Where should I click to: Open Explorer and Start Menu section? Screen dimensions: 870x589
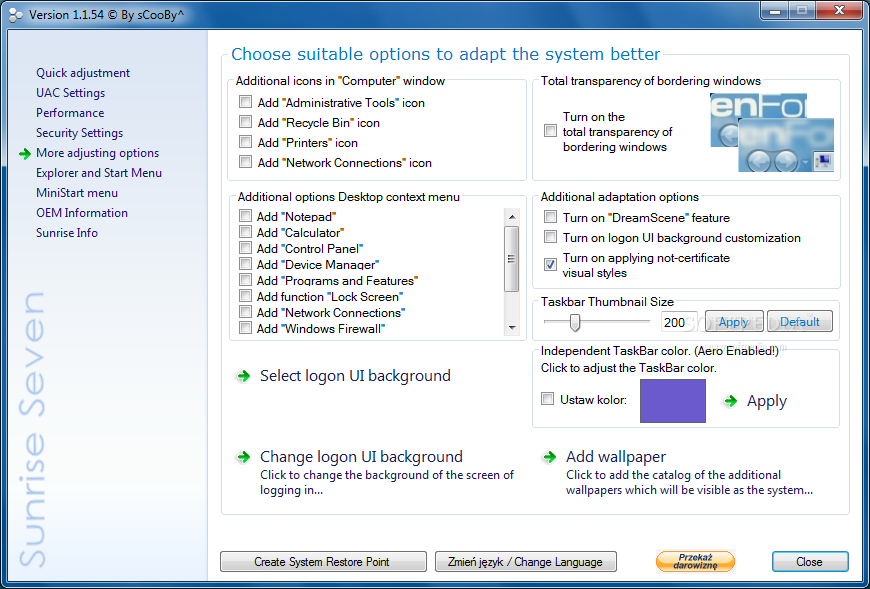coord(99,172)
